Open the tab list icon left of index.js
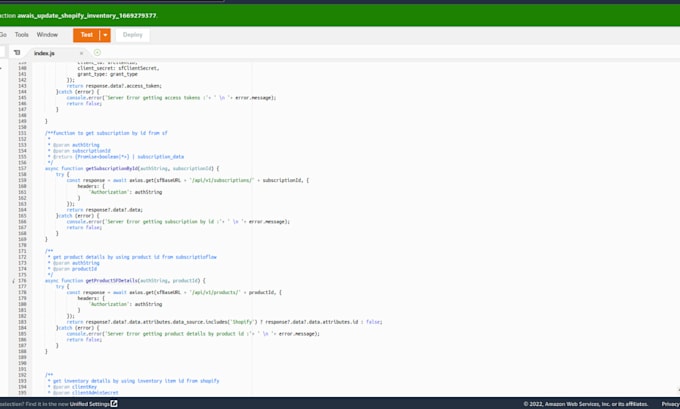 (x=17, y=52)
